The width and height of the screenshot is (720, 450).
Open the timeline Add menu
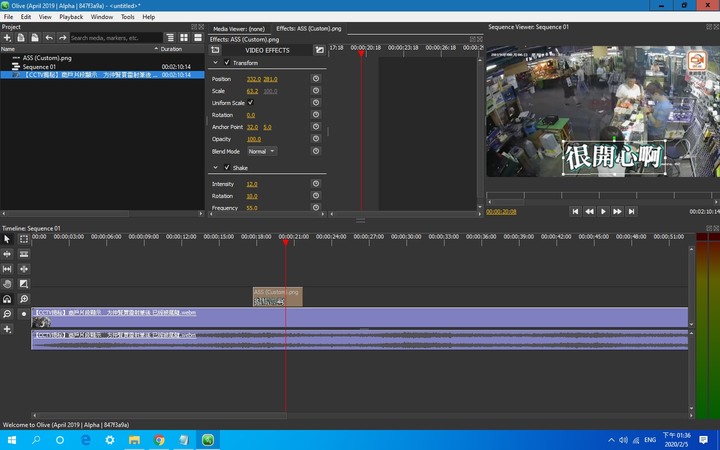point(7,329)
